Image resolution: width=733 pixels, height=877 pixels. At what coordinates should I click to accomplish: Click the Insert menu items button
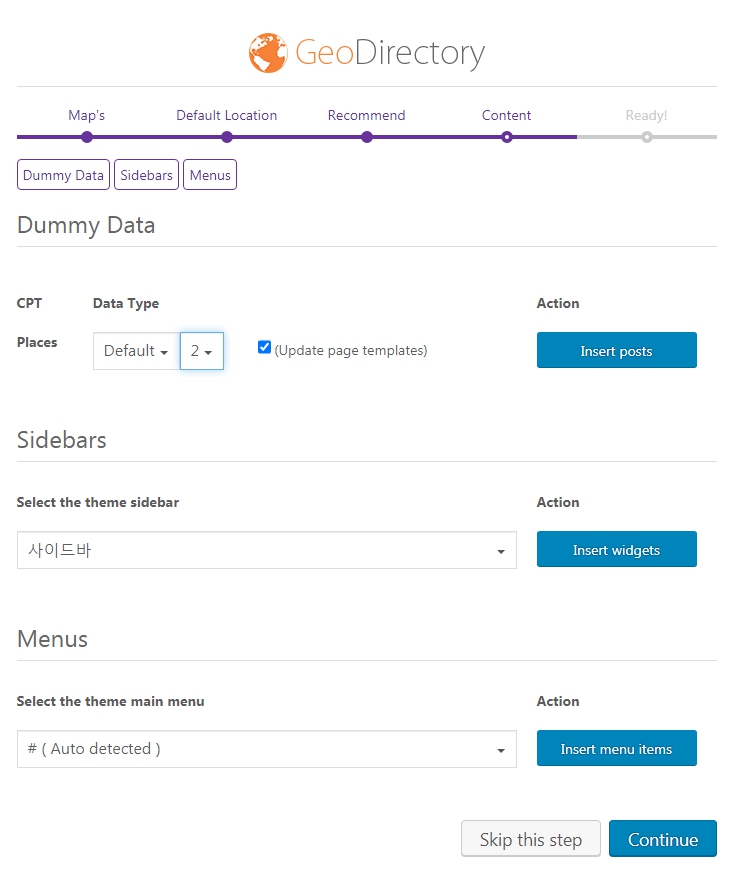coord(617,748)
